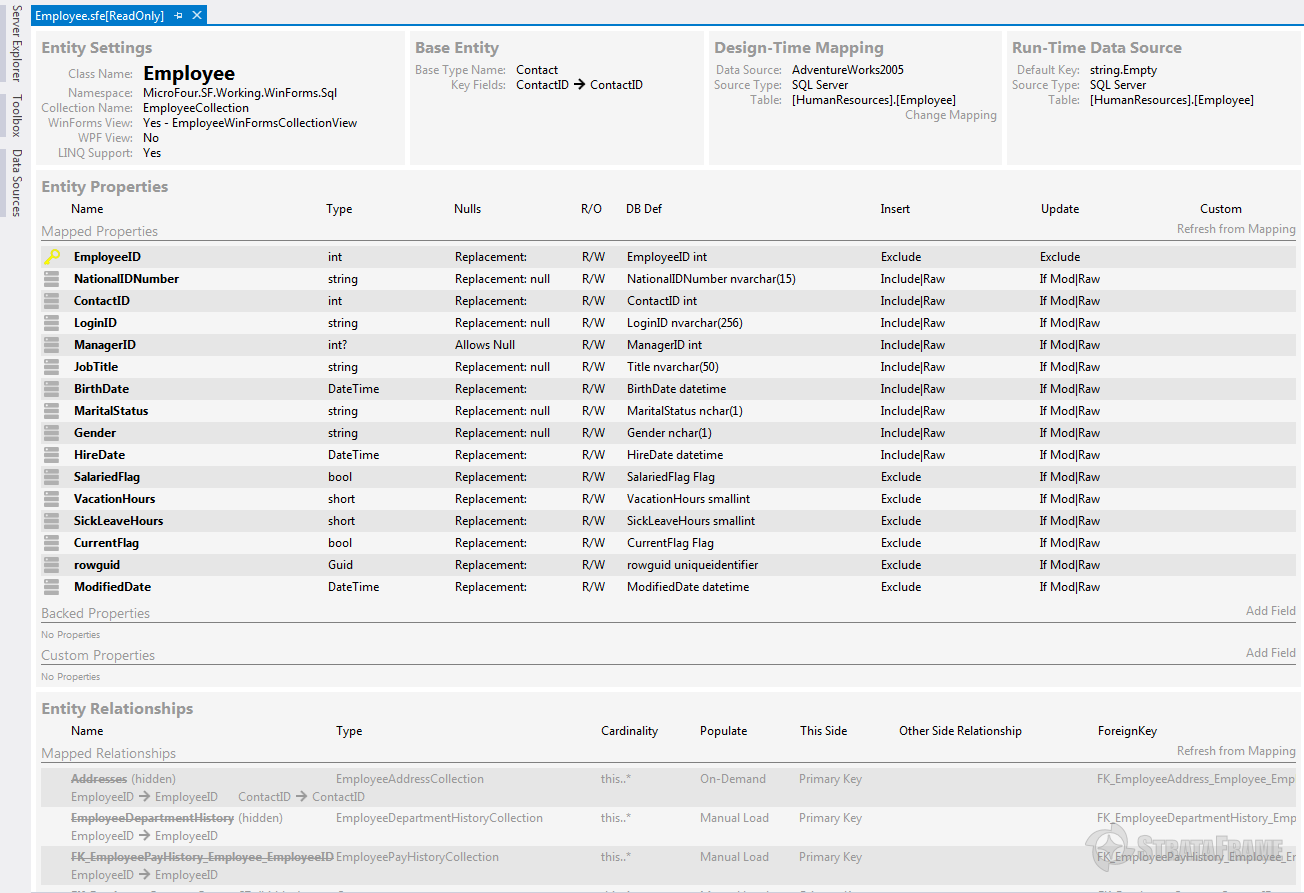Click the field icon next to BirthDate

point(52,389)
